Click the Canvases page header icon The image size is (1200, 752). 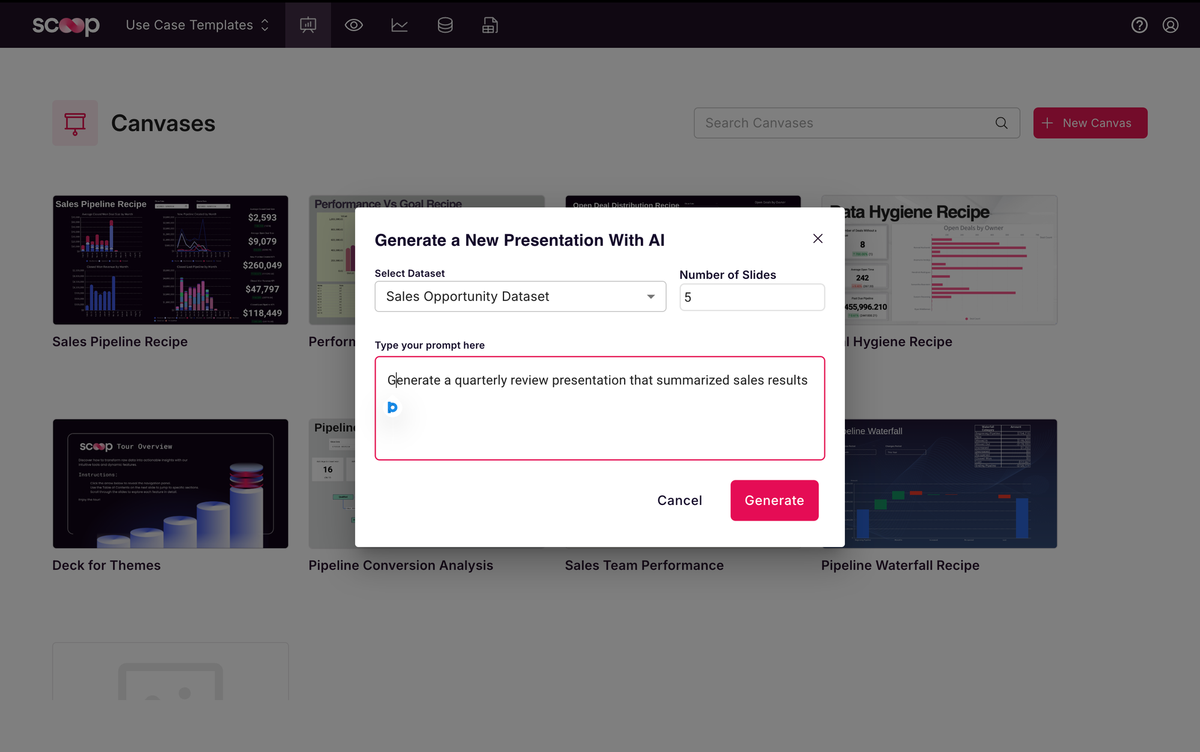click(x=75, y=123)
